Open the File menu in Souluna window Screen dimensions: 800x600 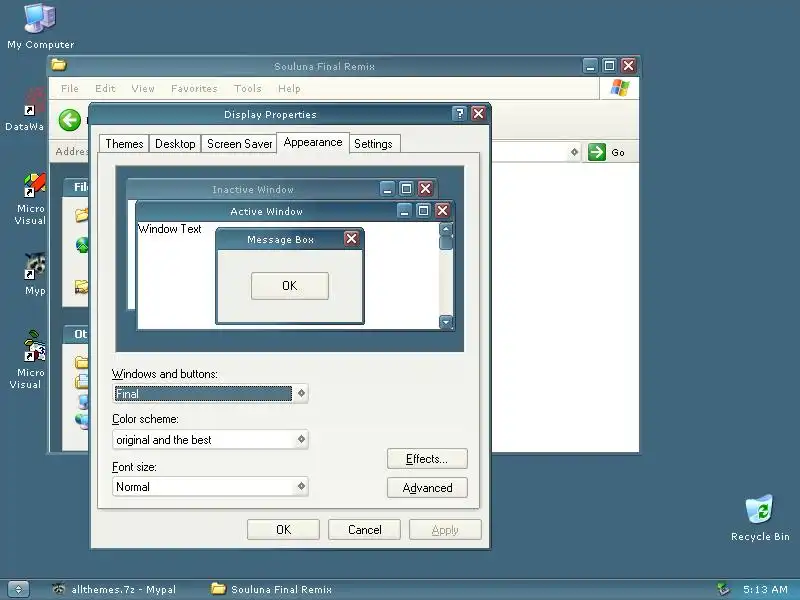point(69,88)
